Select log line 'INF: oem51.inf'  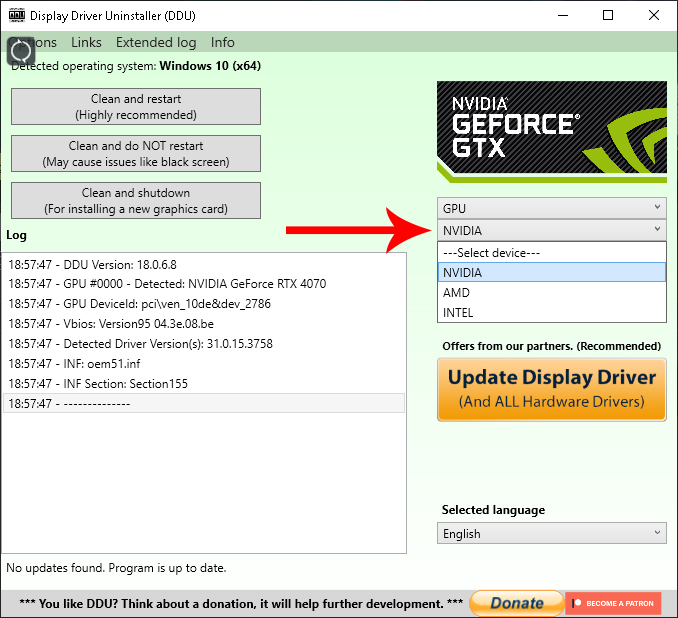tap(204, 364)
